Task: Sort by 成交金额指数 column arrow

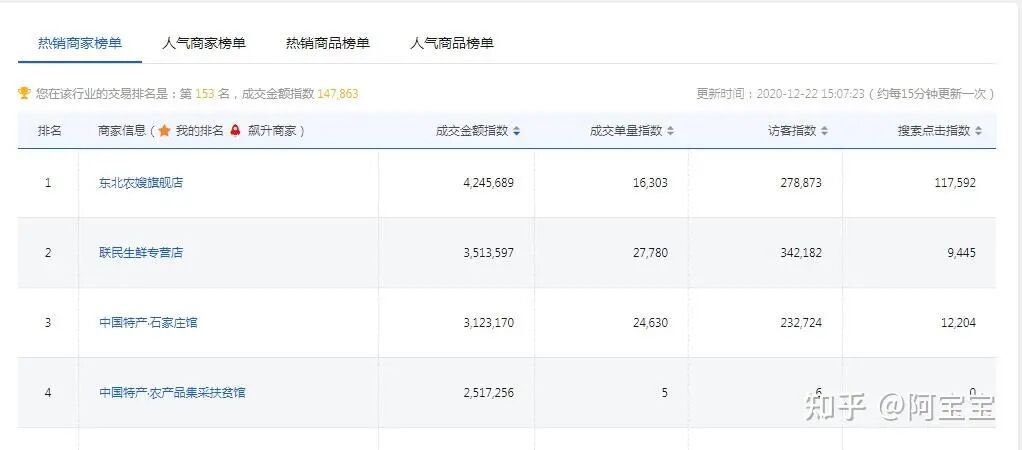Action: coord(516,131)
